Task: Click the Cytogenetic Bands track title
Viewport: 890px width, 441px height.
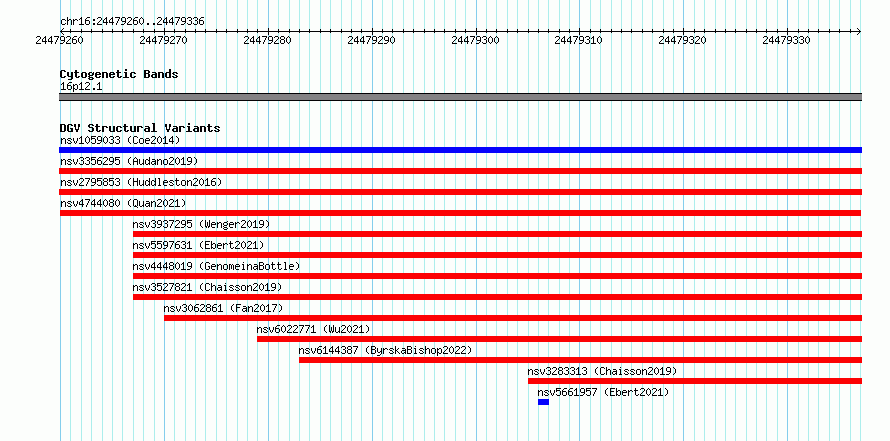Action: (119, 74)
